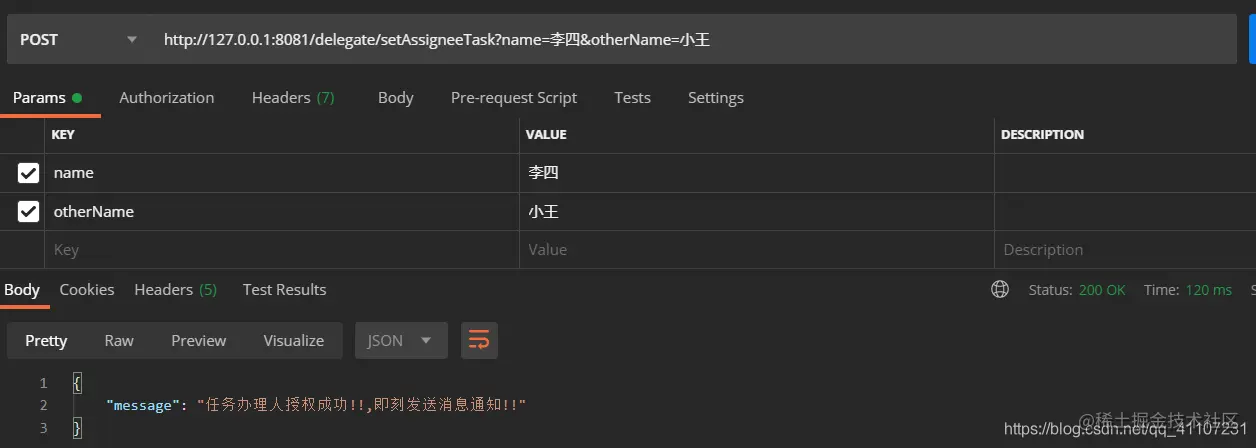Open the Authorization tab
The width and height of the screenshot is (1256, 448).
coord(167,98)
